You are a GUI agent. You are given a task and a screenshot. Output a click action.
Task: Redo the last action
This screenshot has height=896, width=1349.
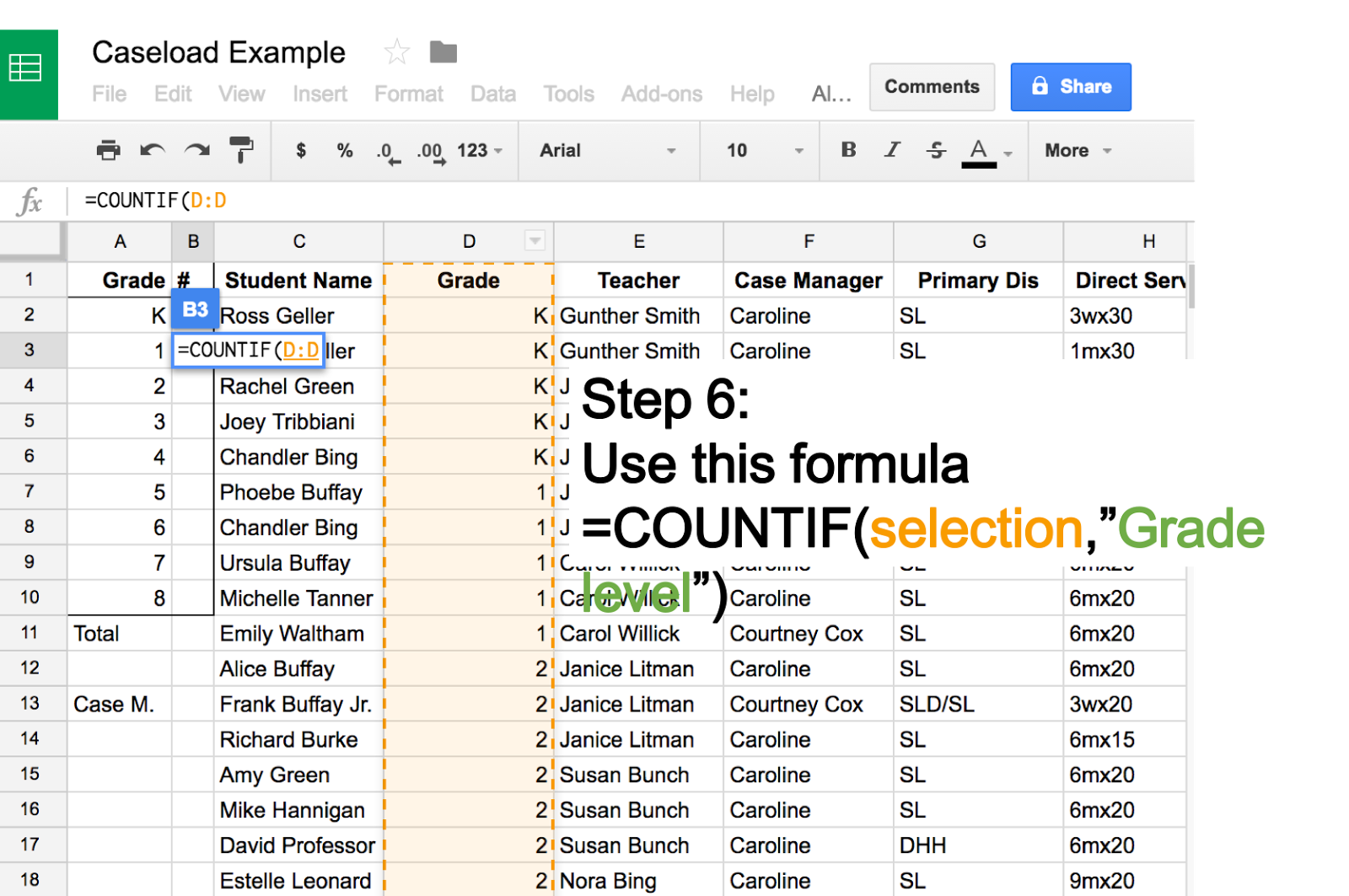click(195, 150)
